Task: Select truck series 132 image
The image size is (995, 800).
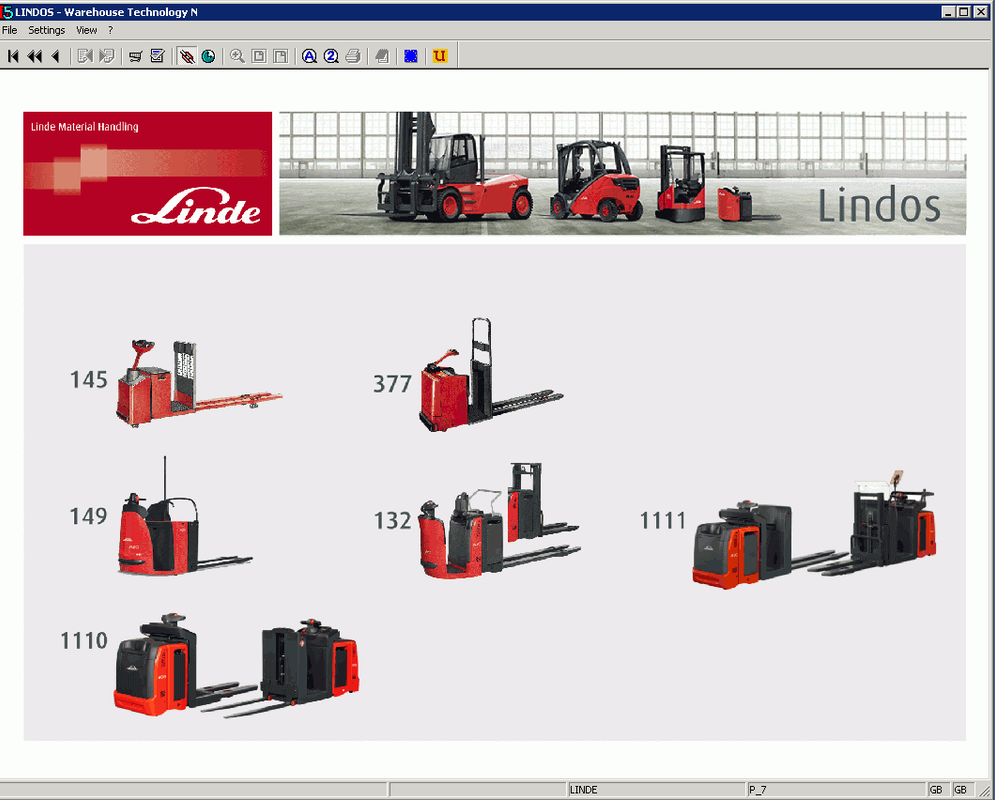Action: (x=500, y=520)
